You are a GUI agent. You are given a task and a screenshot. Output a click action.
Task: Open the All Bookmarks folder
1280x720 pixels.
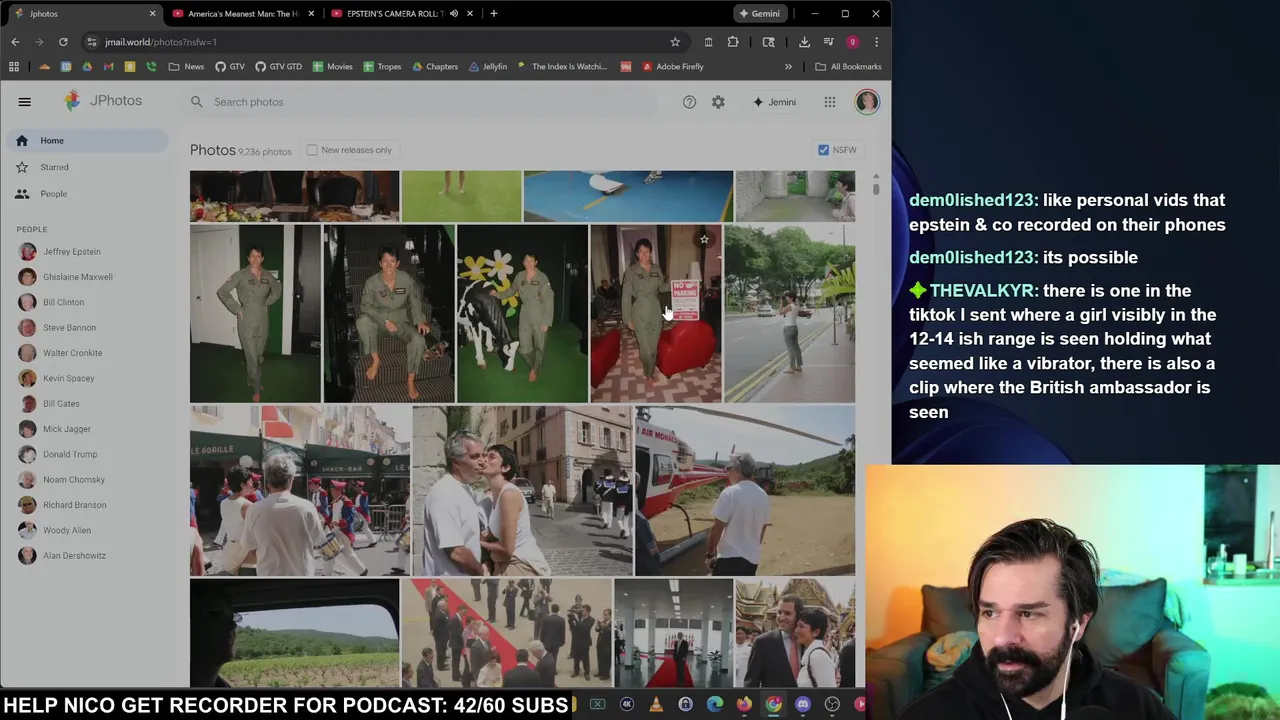(x=848, y=67)
